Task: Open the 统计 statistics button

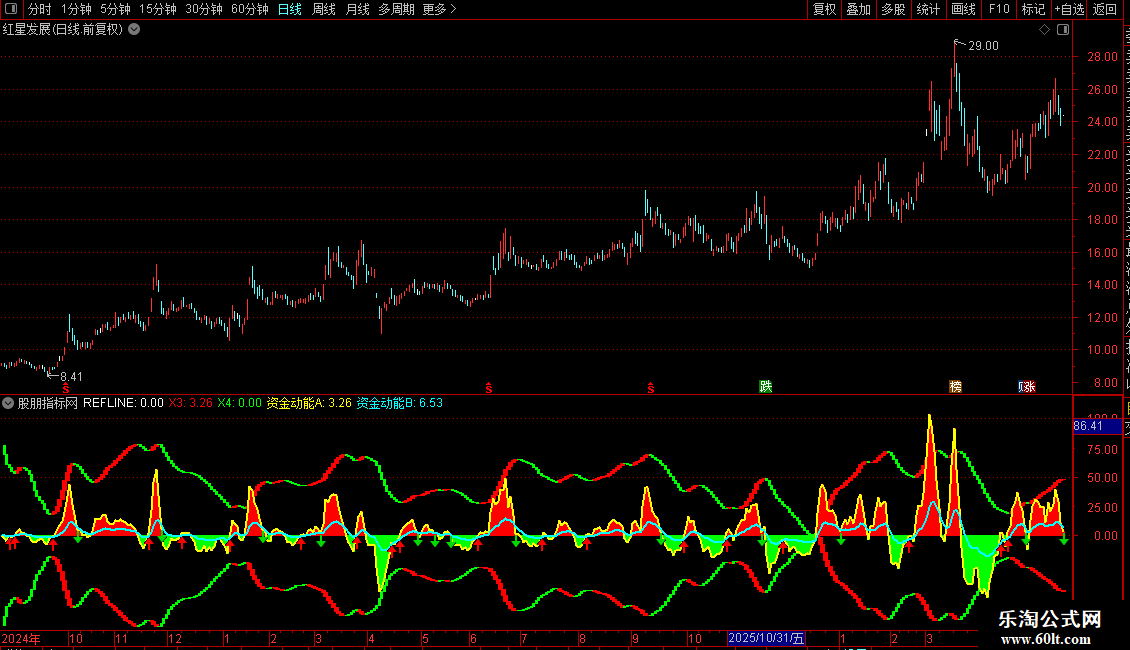Action: pos(928,9)
